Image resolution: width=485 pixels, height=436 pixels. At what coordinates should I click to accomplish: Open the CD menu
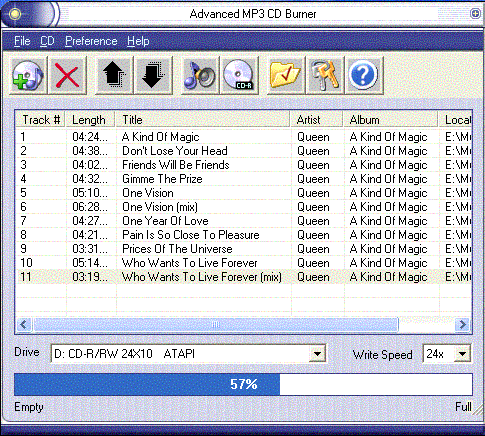coord(47,41)
